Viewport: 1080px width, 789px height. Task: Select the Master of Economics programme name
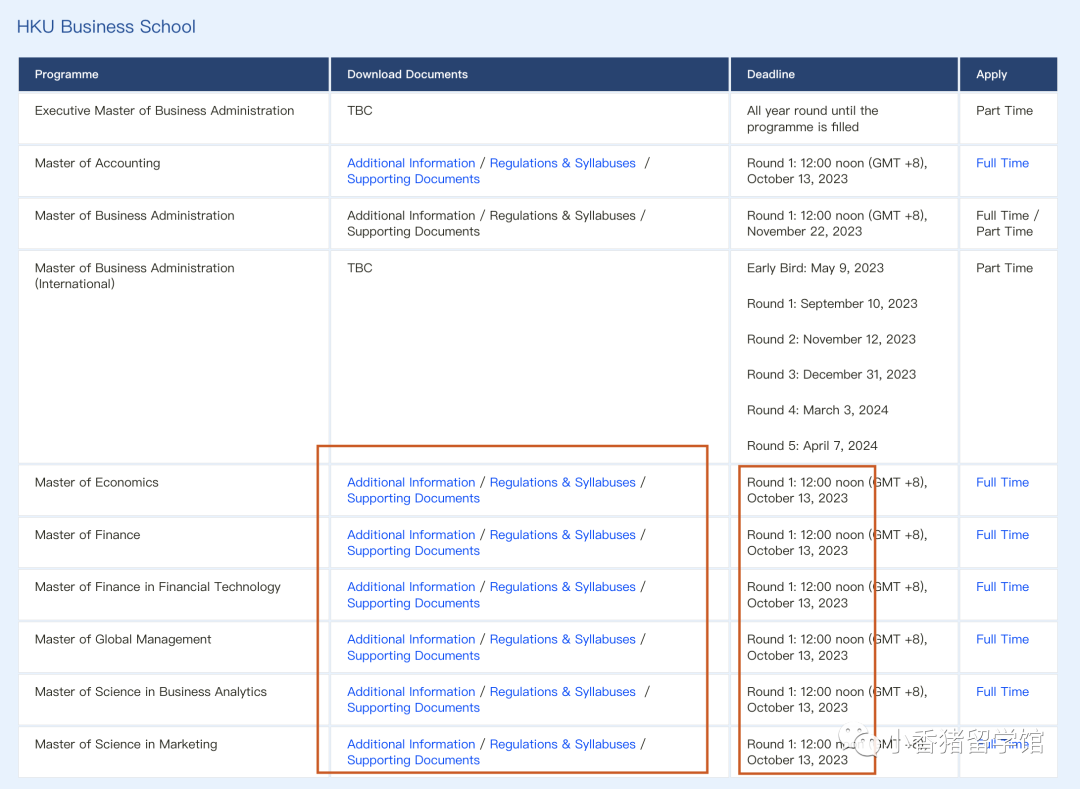[96, 483]
